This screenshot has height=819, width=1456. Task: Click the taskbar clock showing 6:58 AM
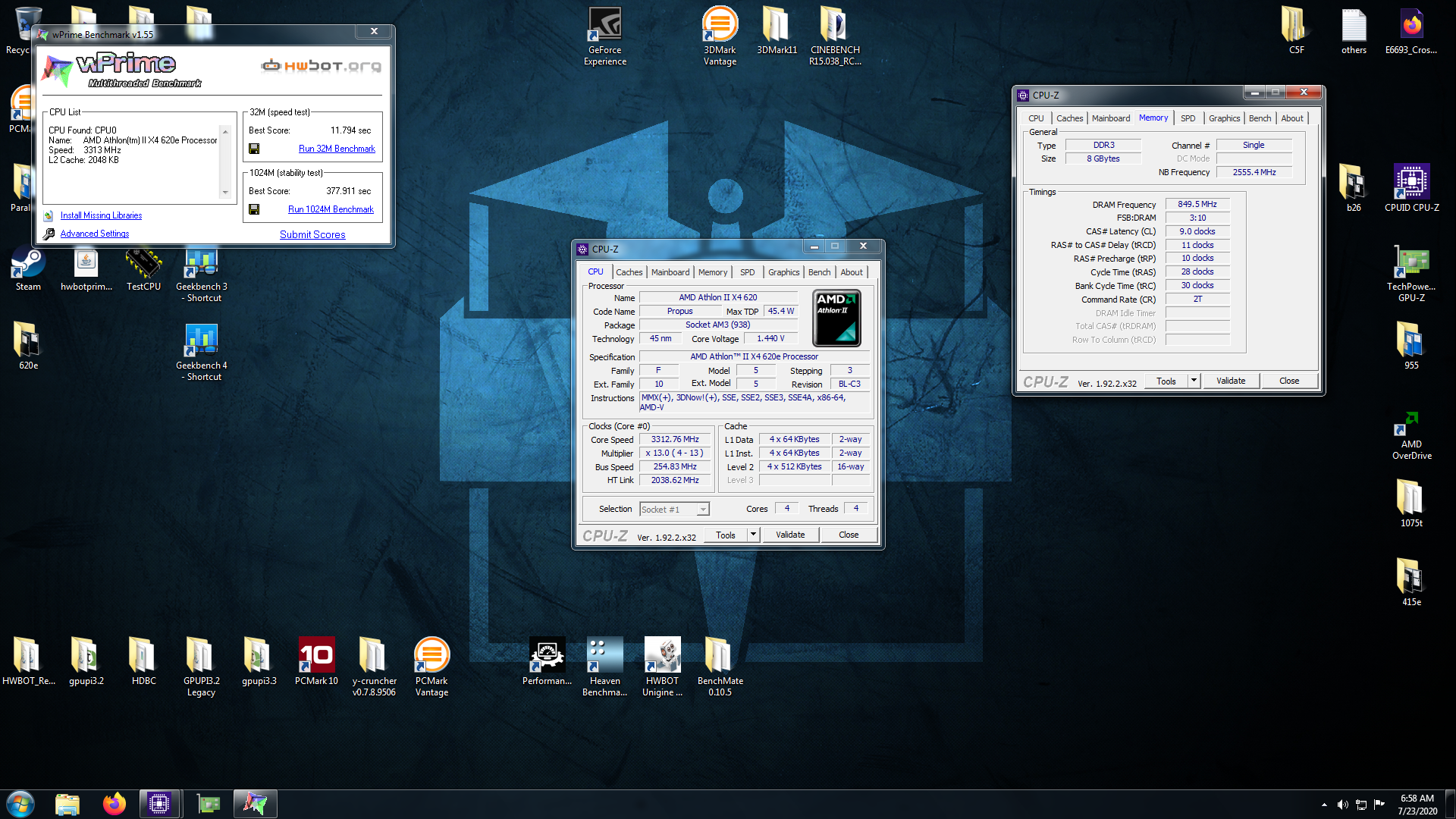click(x=1417, y=805)
